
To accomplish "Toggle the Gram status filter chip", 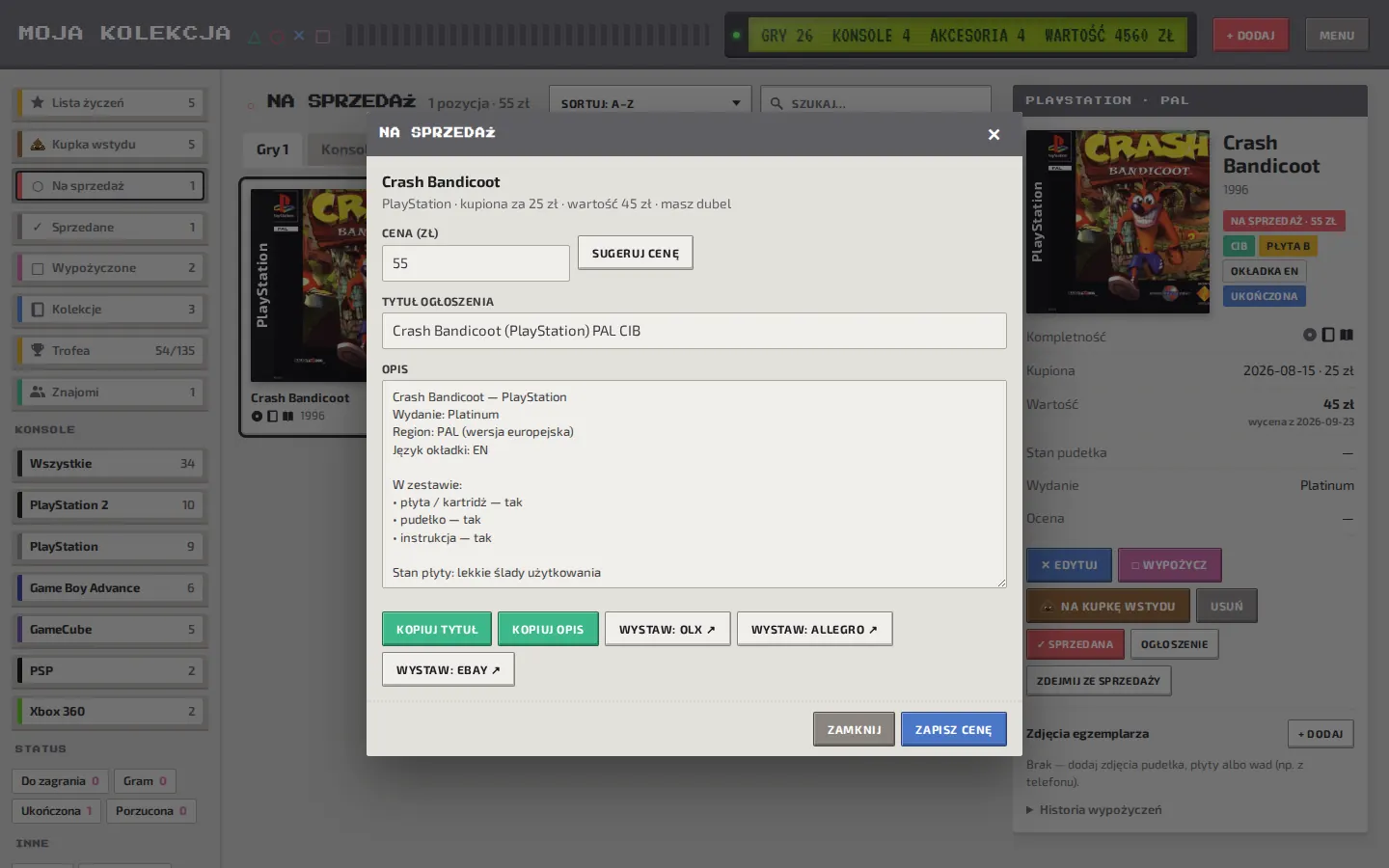I will pyautogui.click(x=145, y=781).
